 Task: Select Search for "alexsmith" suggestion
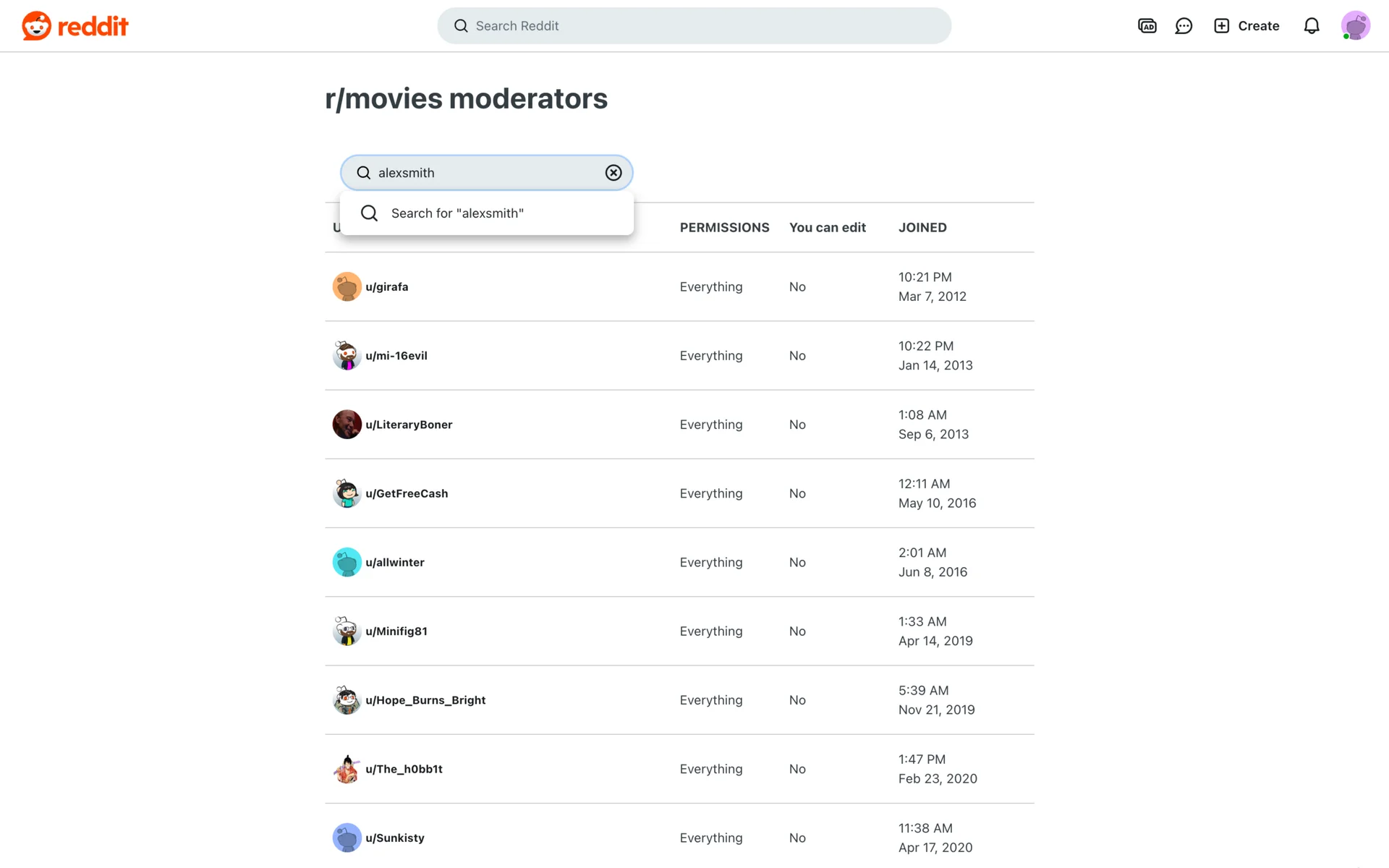tap(457, 213)
